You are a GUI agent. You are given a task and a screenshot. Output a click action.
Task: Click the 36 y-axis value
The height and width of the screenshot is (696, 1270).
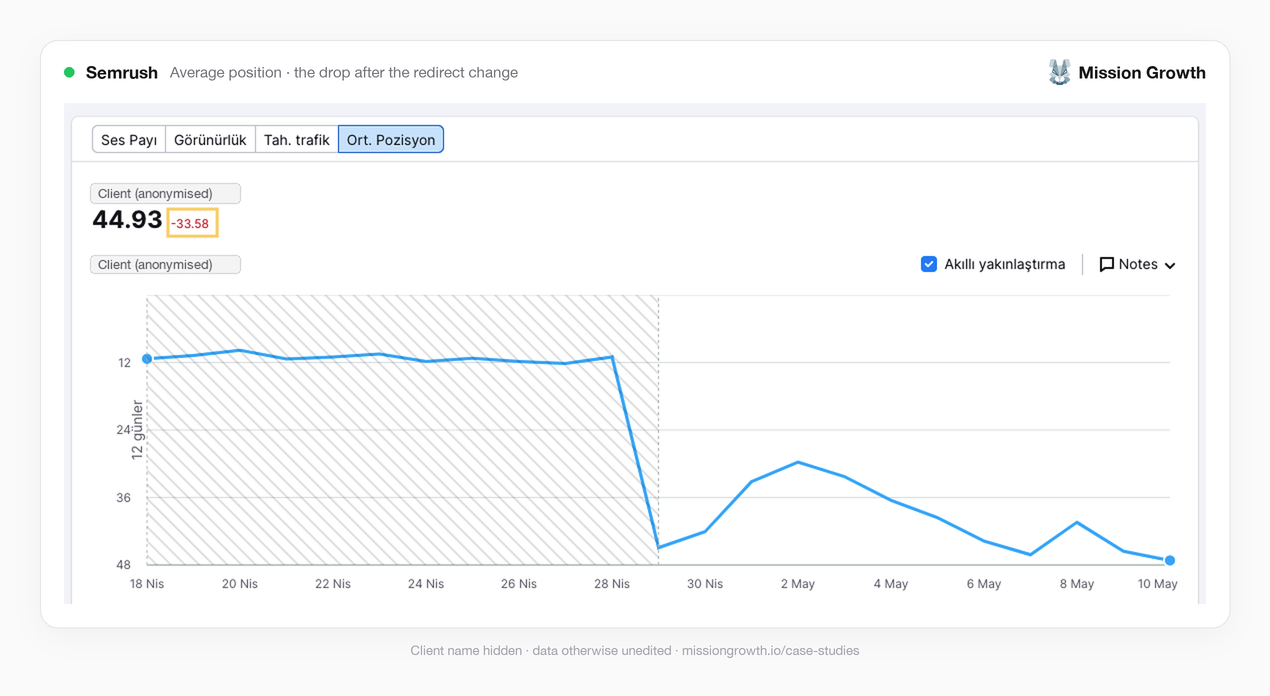pos(123,498)
